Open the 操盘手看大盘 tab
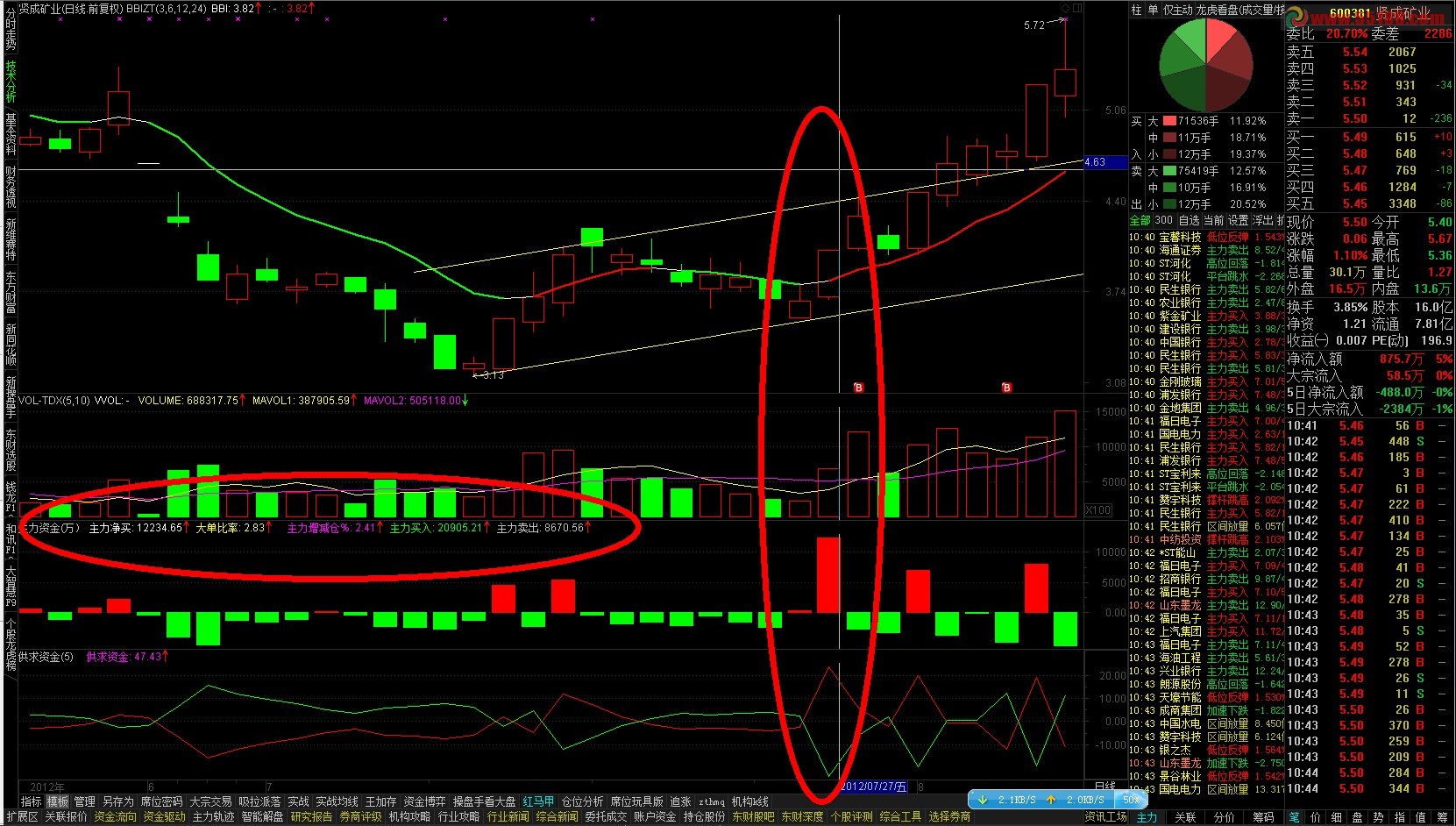The width and height of the screenshot is (1456, 826). [x=484, y=801]
